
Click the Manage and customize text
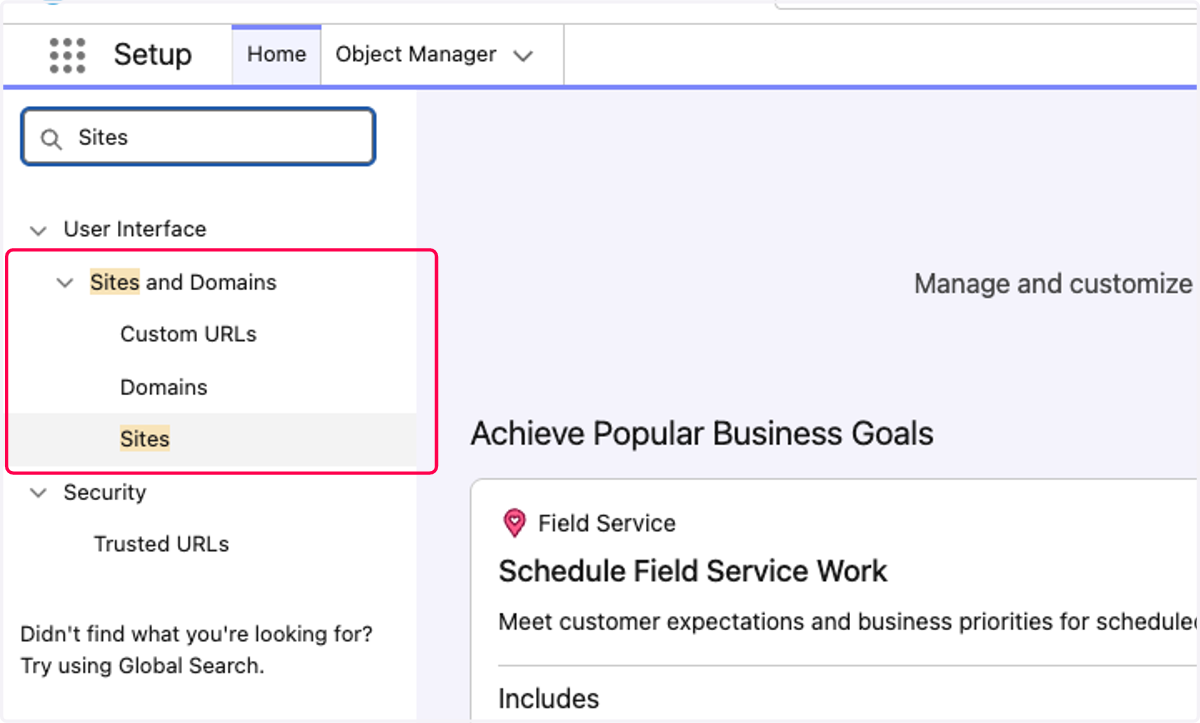[1053, 284]
